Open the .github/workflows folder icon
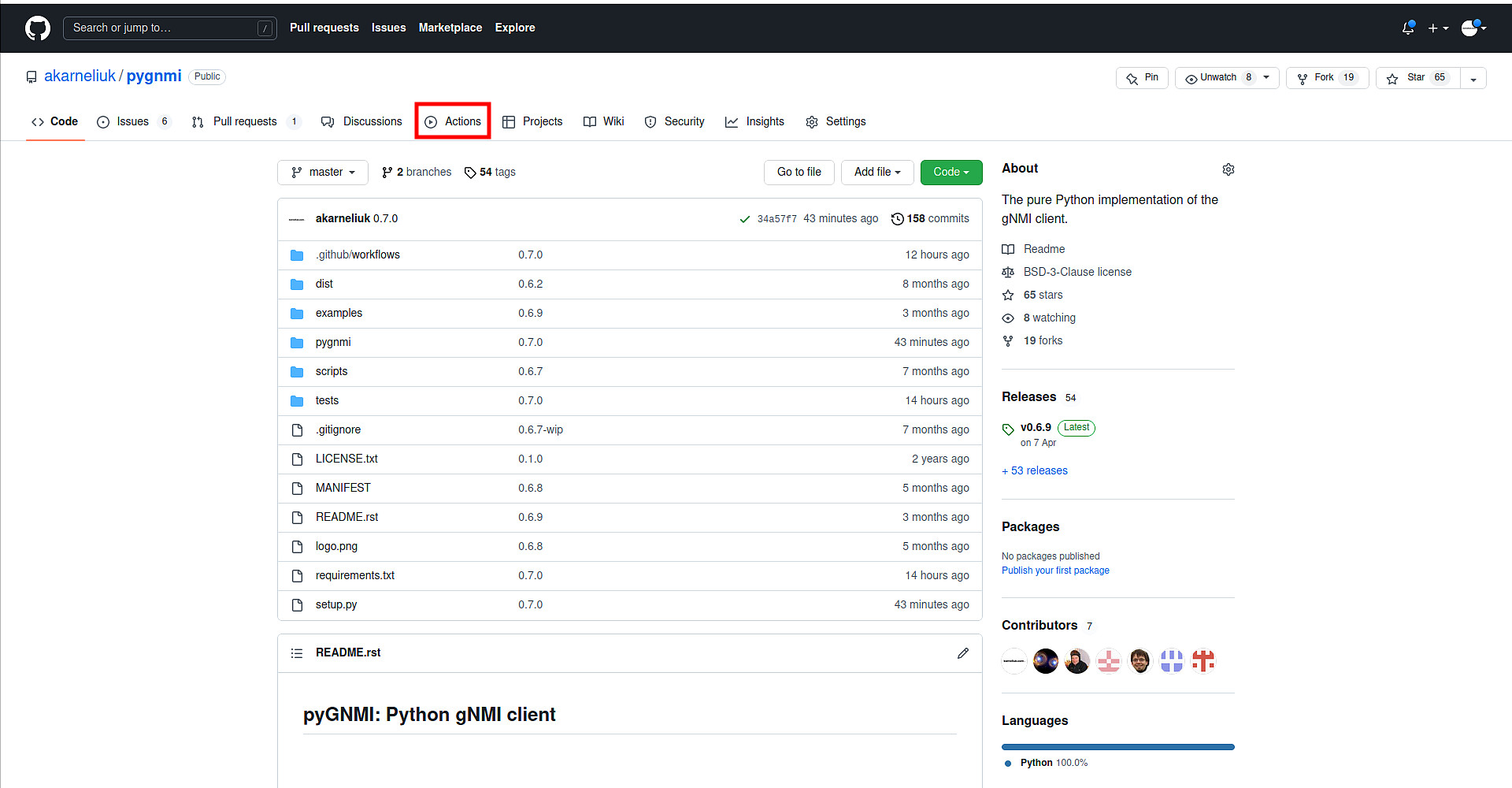 pos(297,255)
